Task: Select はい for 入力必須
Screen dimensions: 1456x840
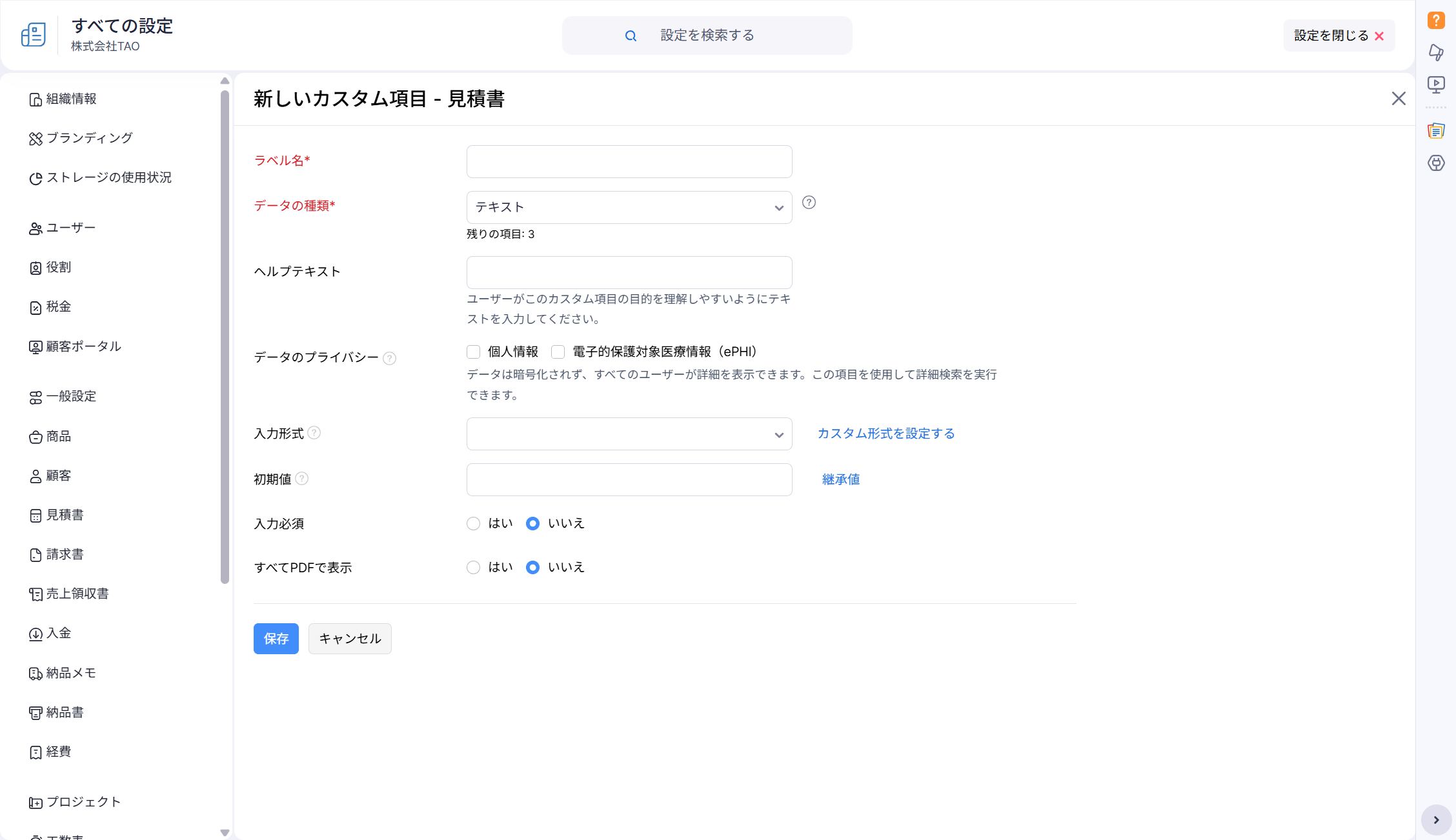Action: point(474,523)
